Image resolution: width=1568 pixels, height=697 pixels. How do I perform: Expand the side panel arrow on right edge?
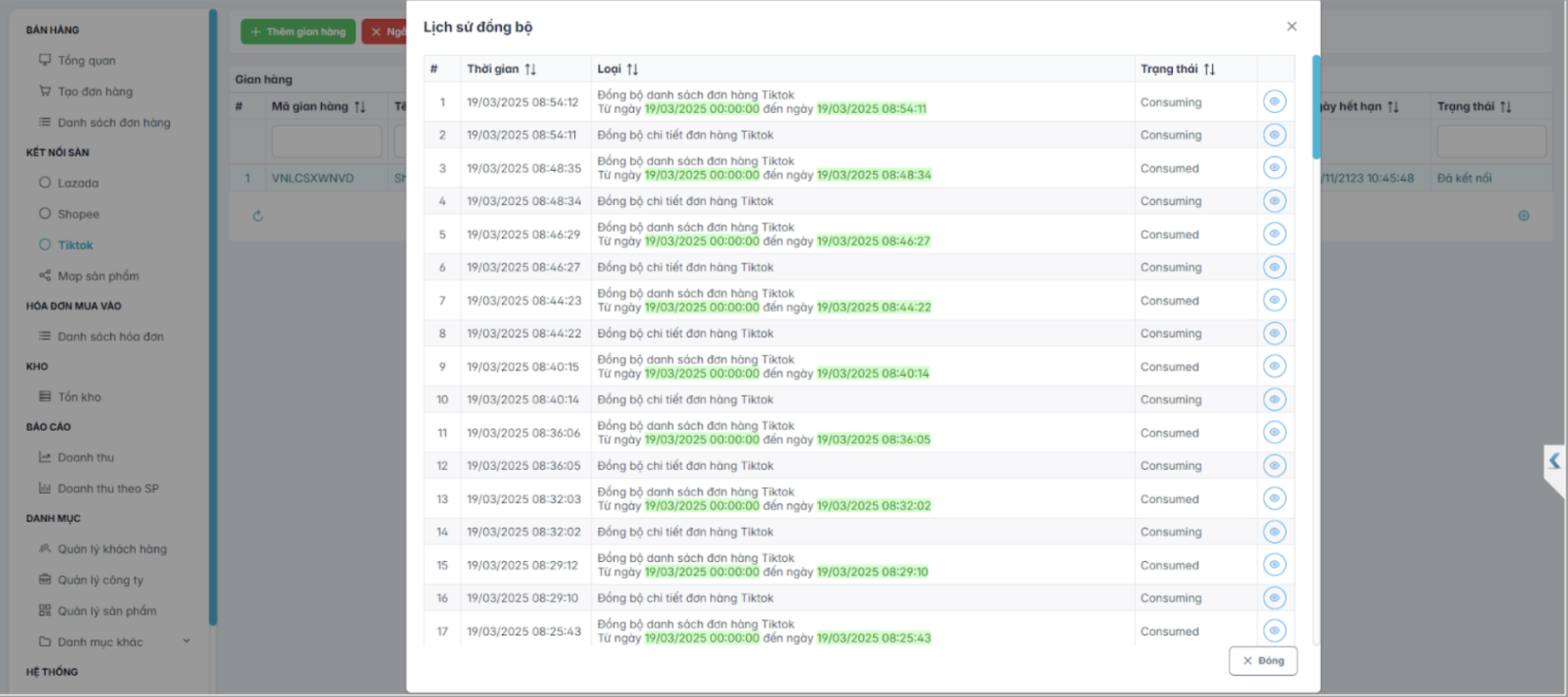[x=1554, y=461]
